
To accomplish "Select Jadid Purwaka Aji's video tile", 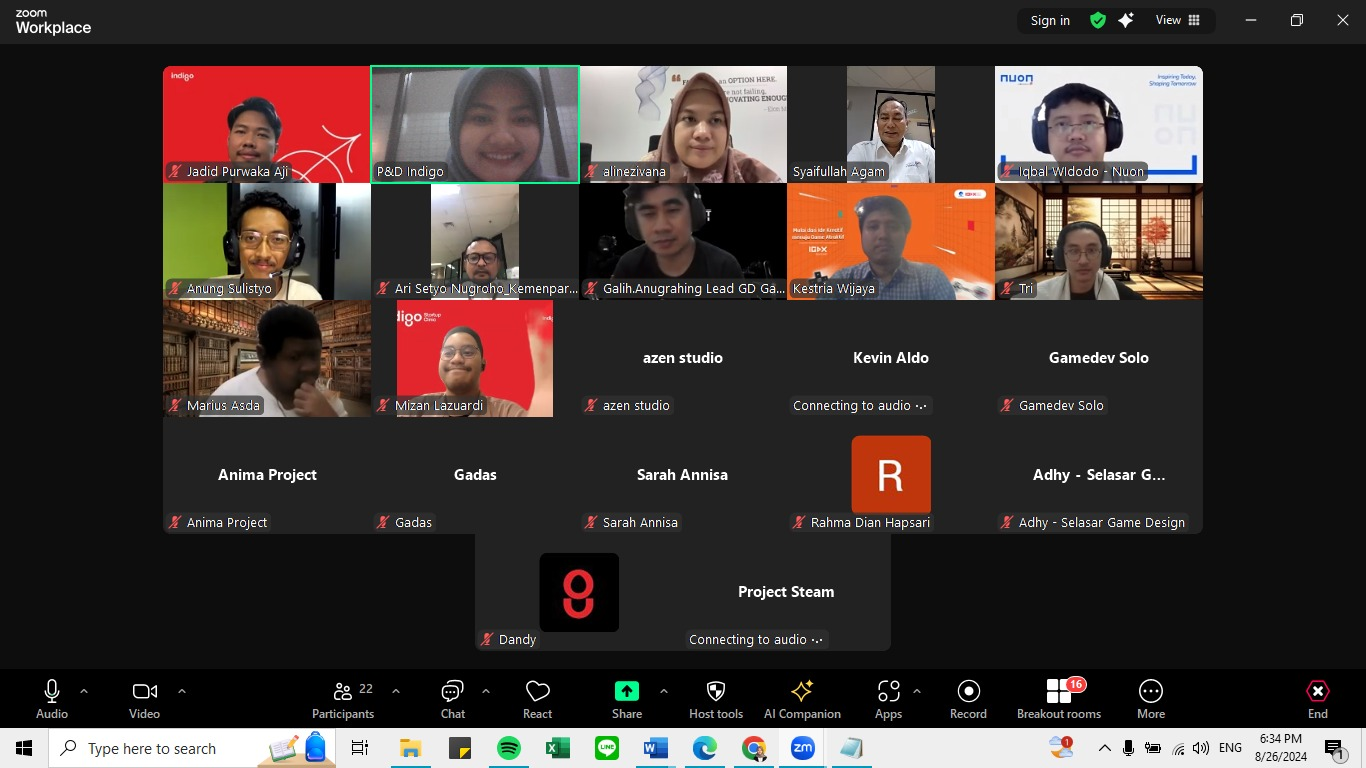I will click(267, 125).
